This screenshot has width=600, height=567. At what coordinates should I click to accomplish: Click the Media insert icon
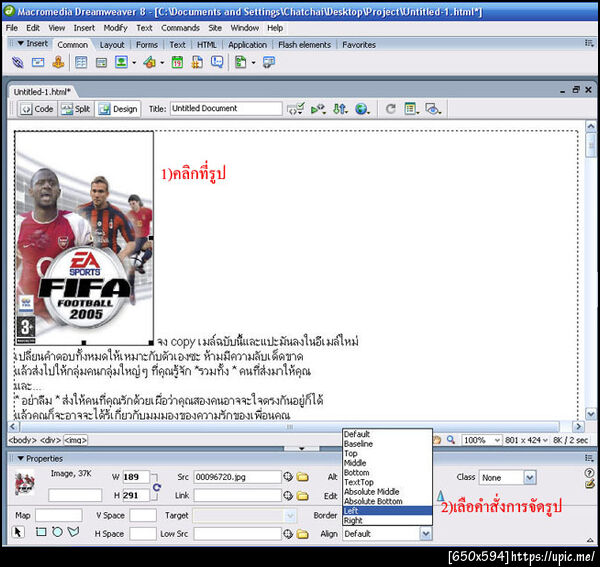coord(150,62)
